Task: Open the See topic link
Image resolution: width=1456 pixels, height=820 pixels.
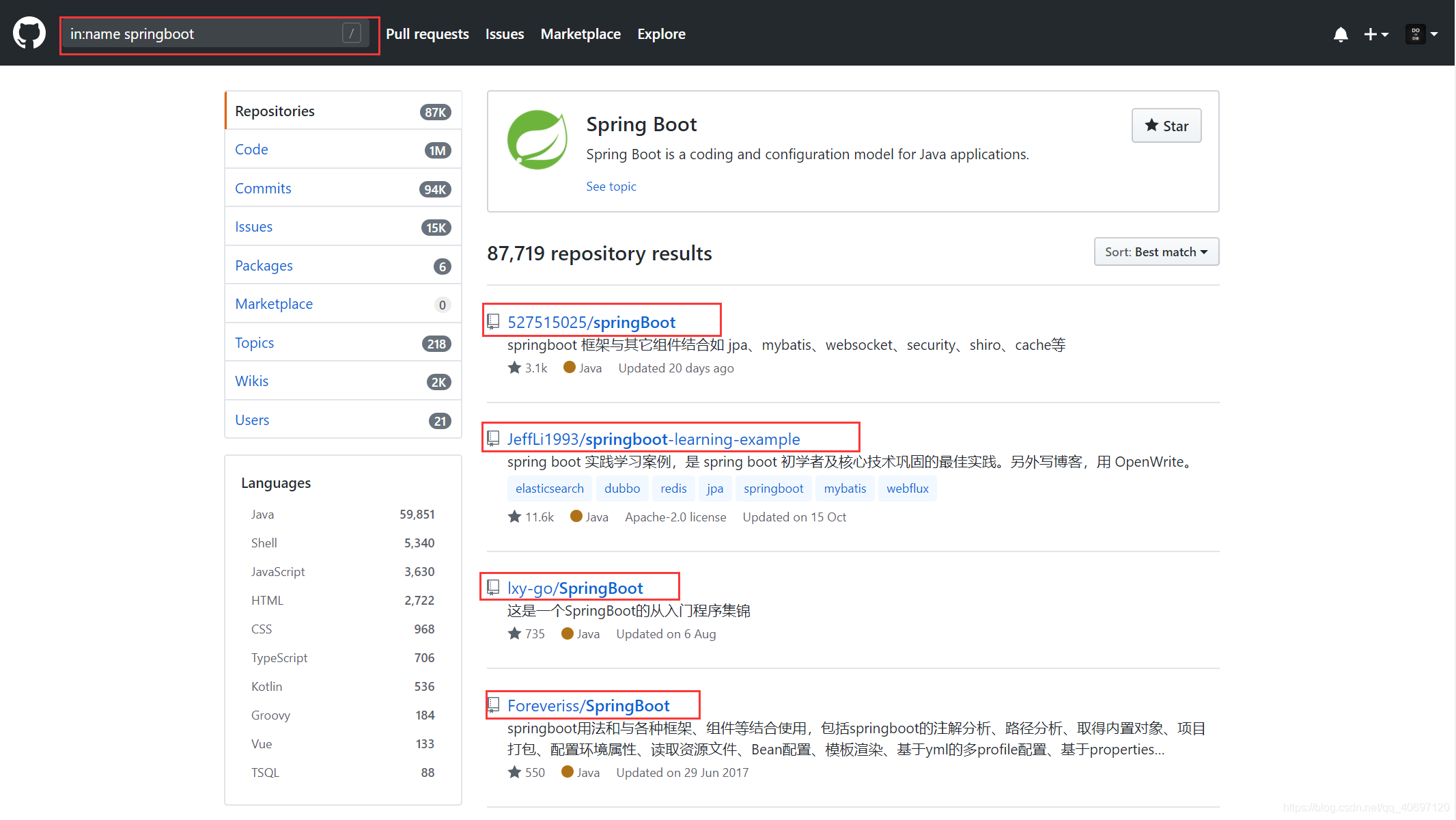Action: pyautogui.click(x=611, y=187)
